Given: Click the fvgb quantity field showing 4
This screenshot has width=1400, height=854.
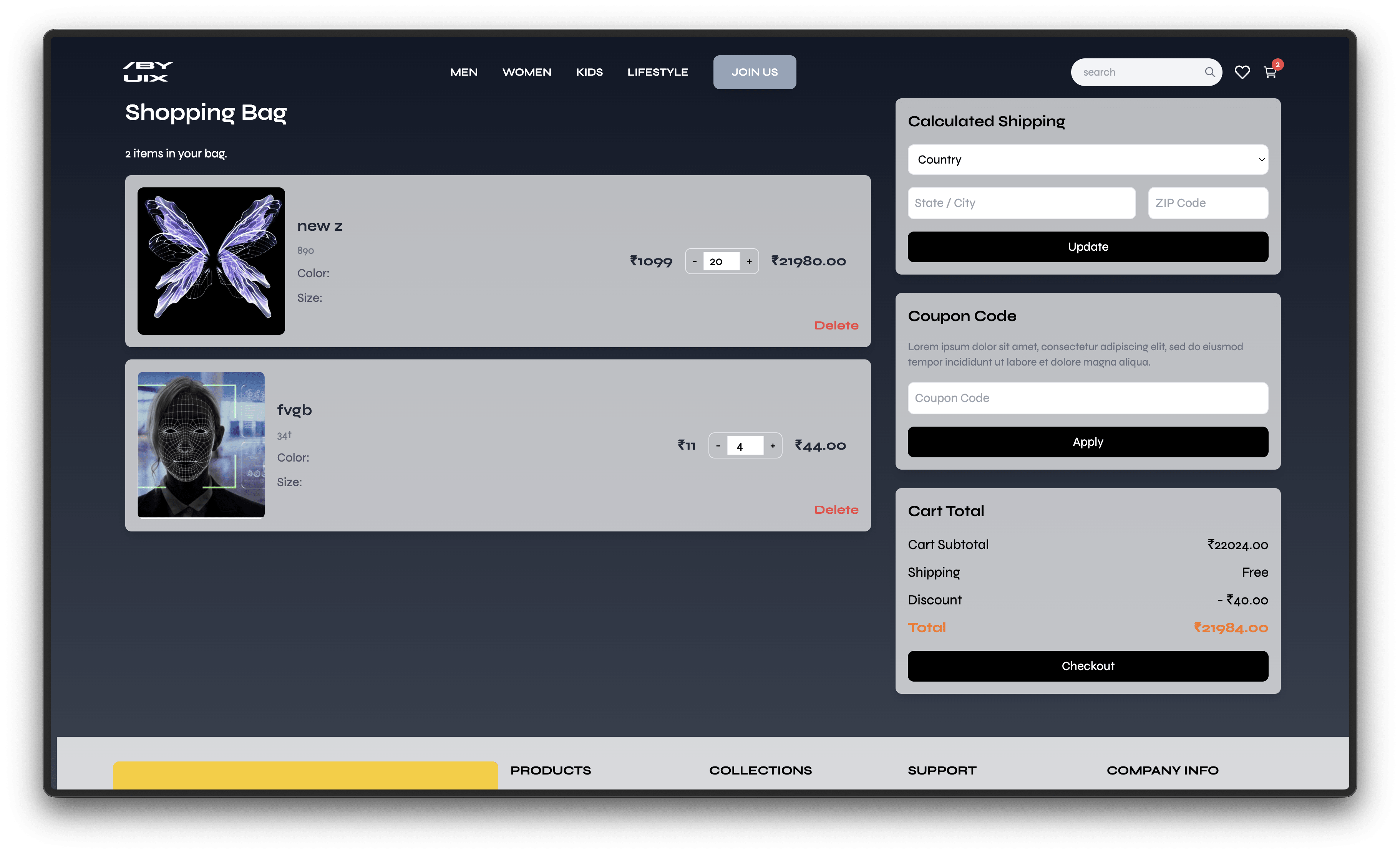Looking at the screenshot, I should (x=745, y=446).
